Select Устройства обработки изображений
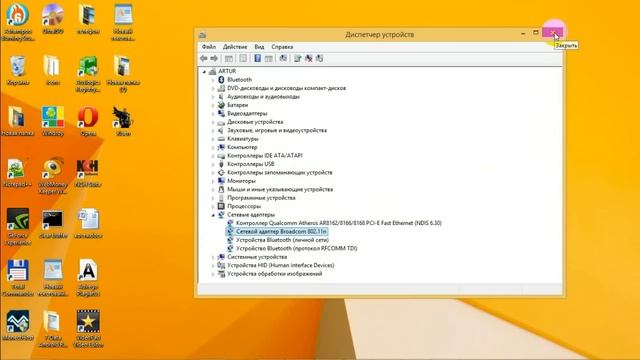This screenshot has height=360, width=640. (274, 274)
